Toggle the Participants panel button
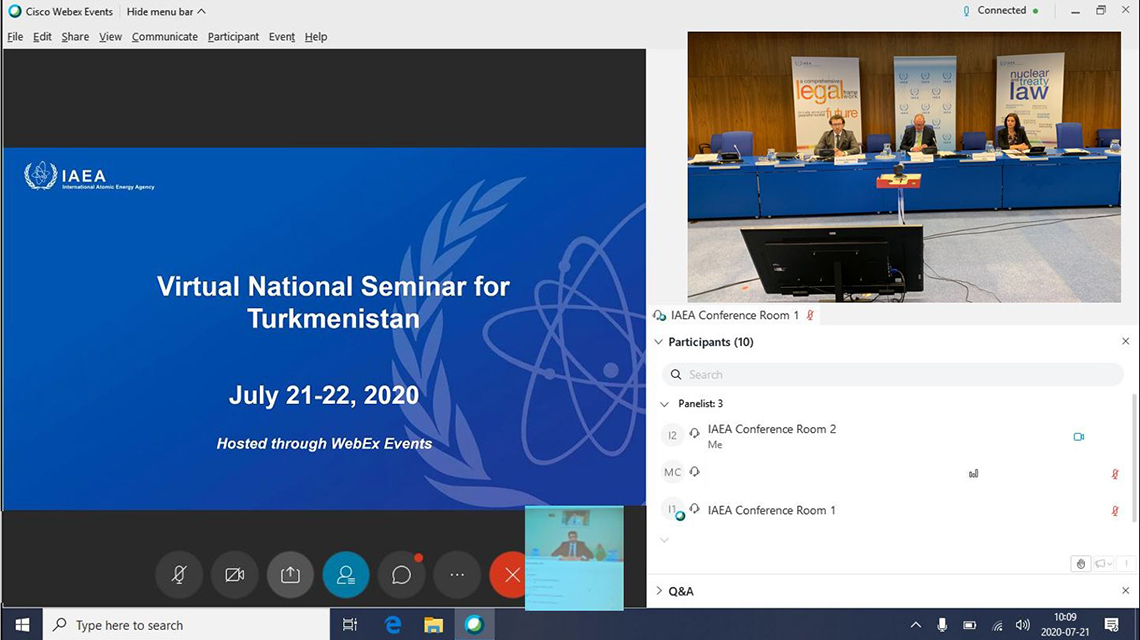1140x640 pixels. tap(346, 575)
